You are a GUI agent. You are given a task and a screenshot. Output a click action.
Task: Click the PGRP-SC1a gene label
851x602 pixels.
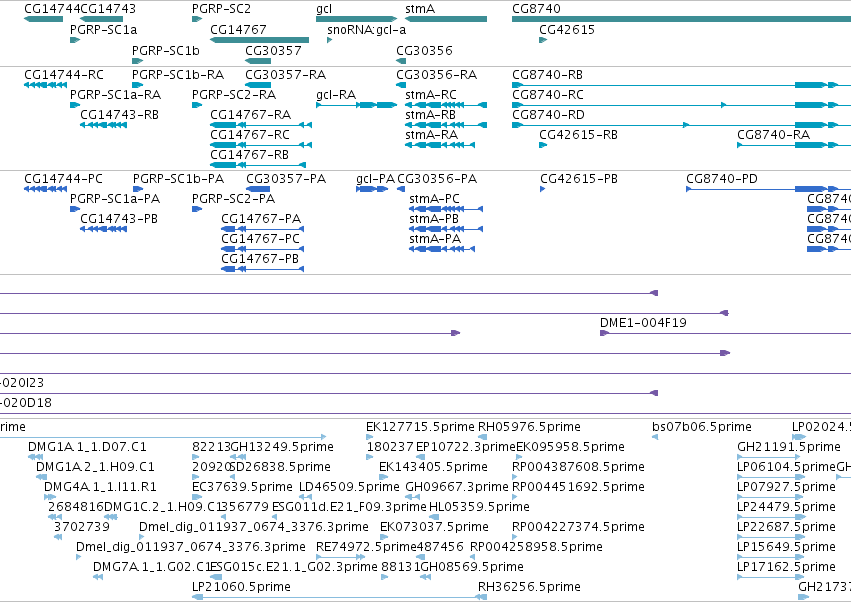[x=103, y=29]
